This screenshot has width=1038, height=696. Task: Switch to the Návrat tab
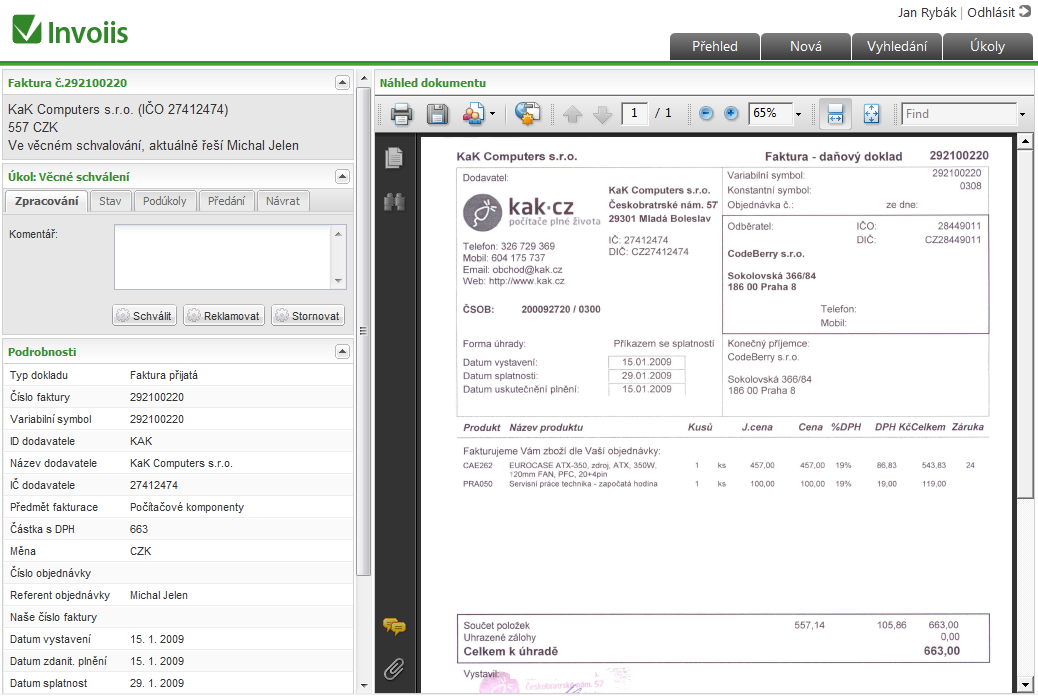283,201
